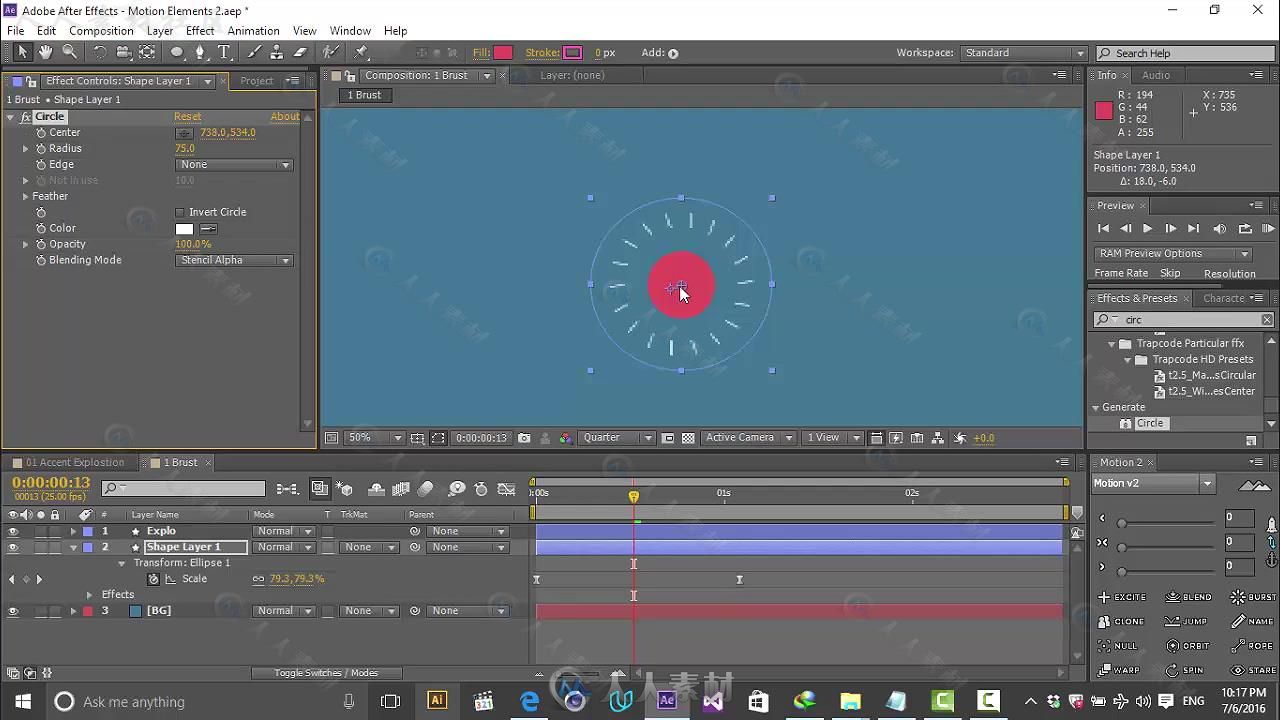The width and height of the screenshot is (1280, 720).
Task: Enable motion blur timeline switch
Action: [426, 489]
